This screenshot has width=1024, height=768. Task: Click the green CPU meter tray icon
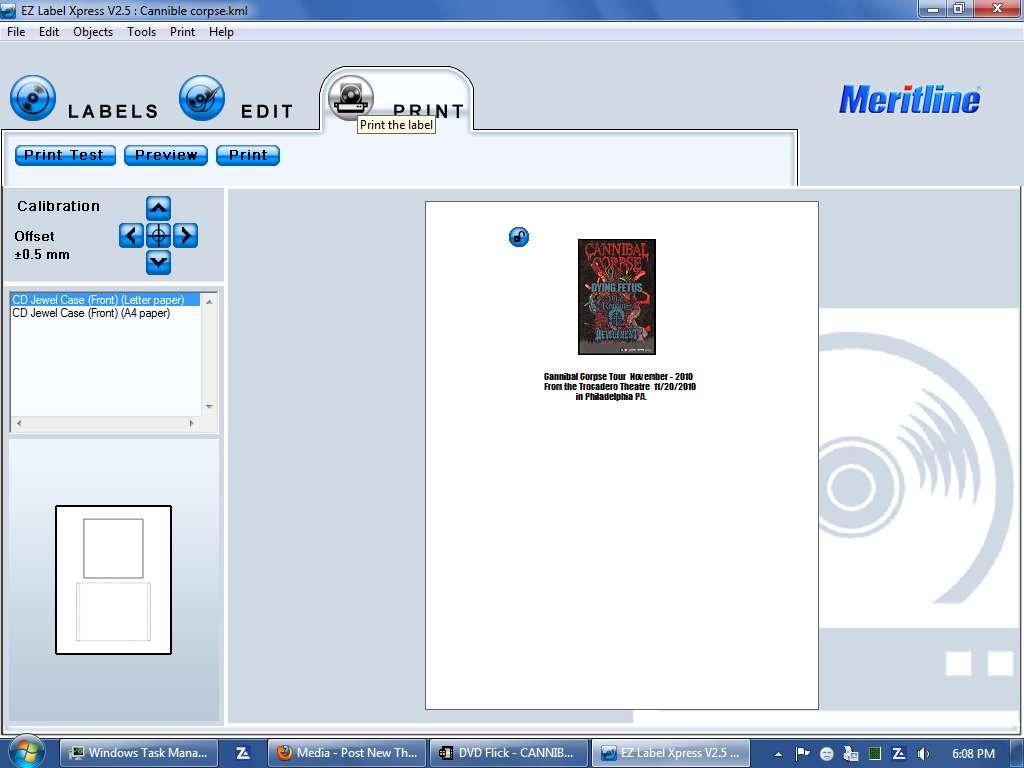tap(875, 754)
